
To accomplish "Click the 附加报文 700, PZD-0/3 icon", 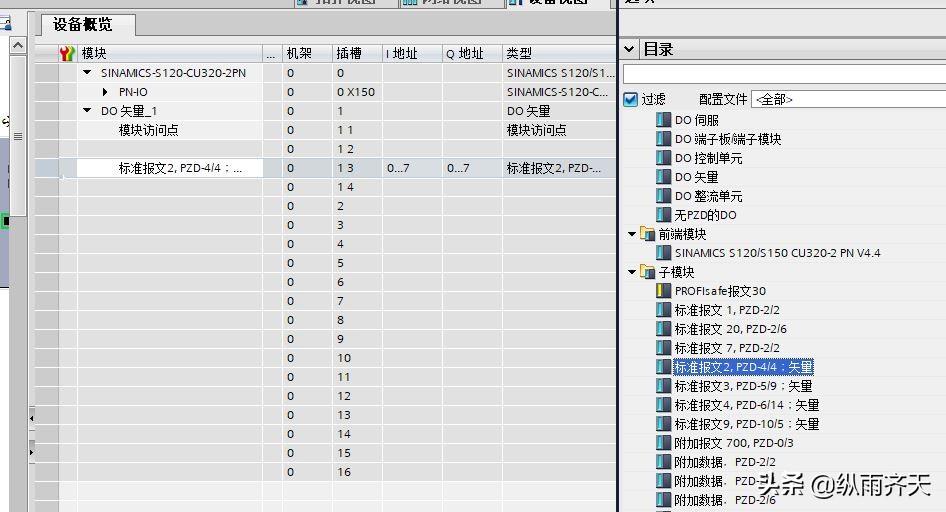I will (663, 443).
